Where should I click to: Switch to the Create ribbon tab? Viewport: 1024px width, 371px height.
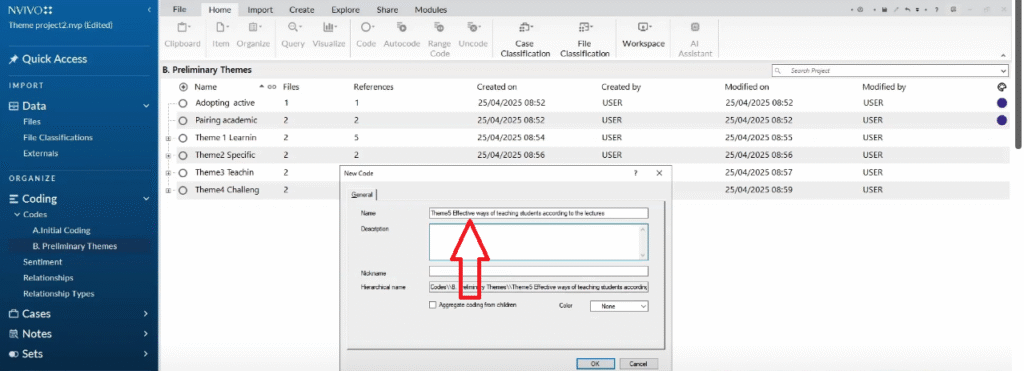[302, 10]
